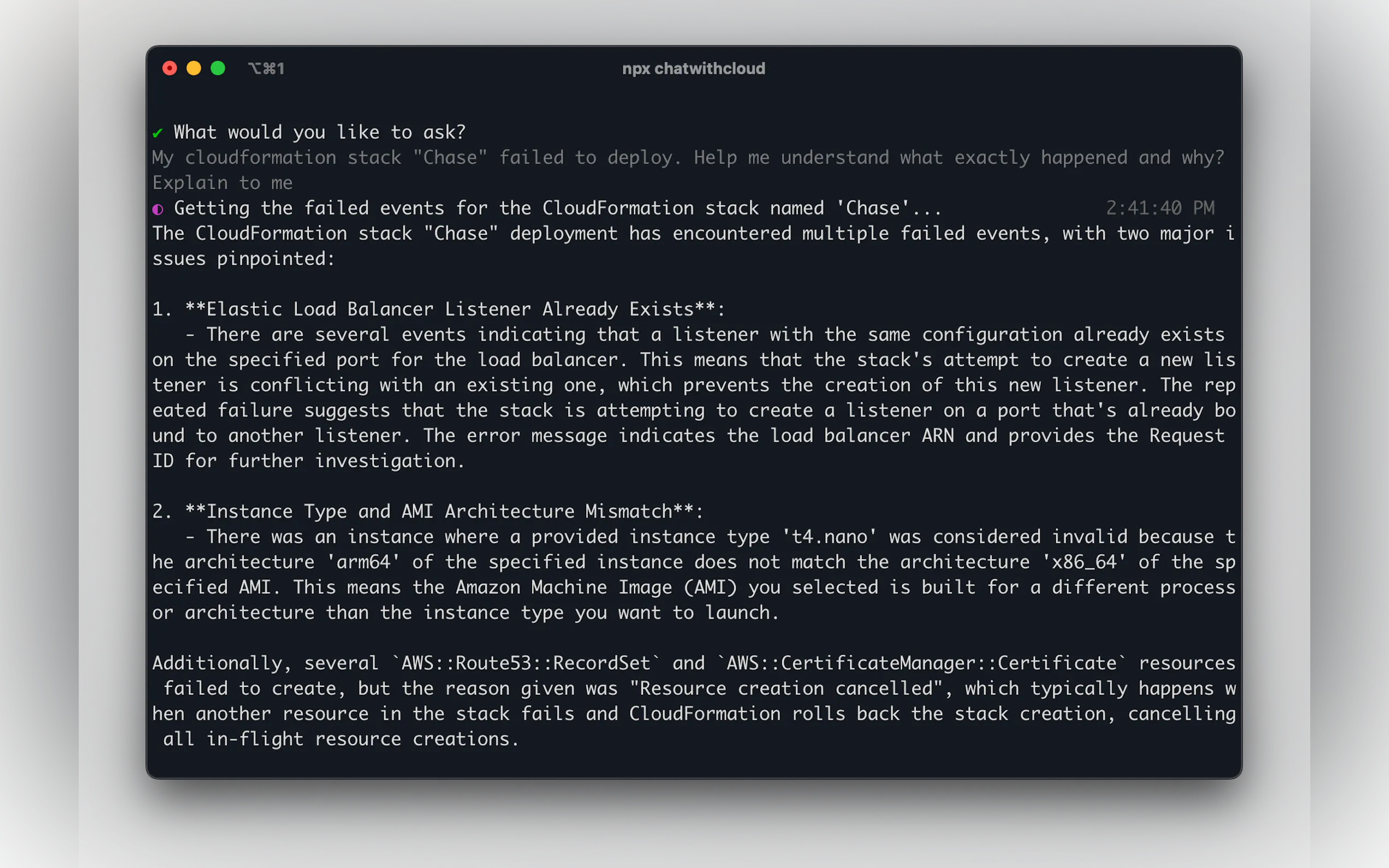Minimize the terminal using the yellow button
The width and height of the screenshot is (1389, 868).
[x=194, y=68]
